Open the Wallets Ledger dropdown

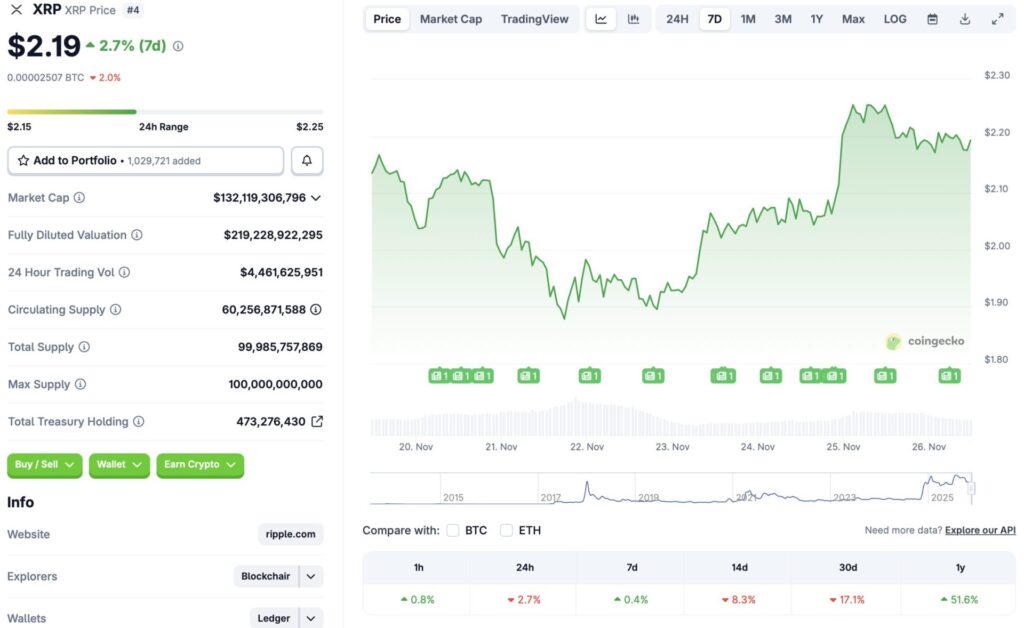click(286, 617)
